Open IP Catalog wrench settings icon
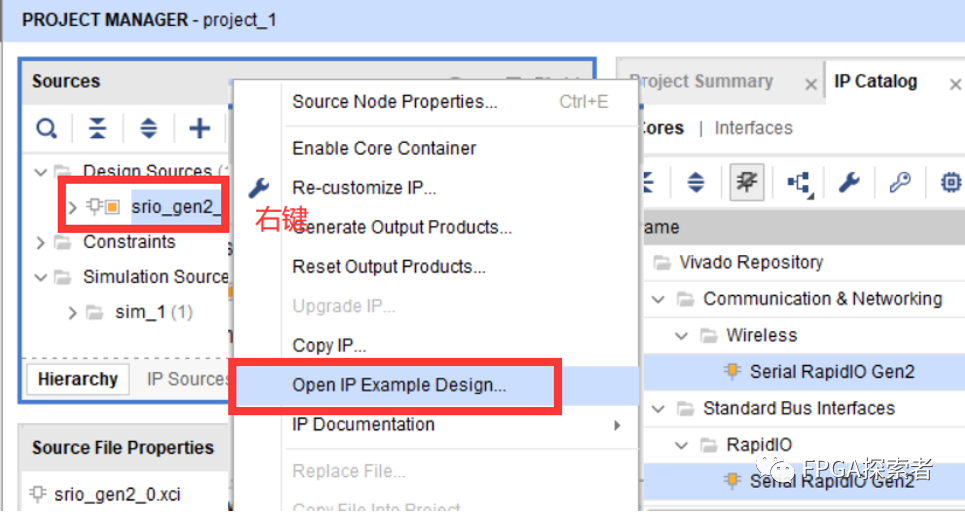Image resolution: width=965 pixels, height=512 pixels. pyautogui.click(x=849, y=182)
